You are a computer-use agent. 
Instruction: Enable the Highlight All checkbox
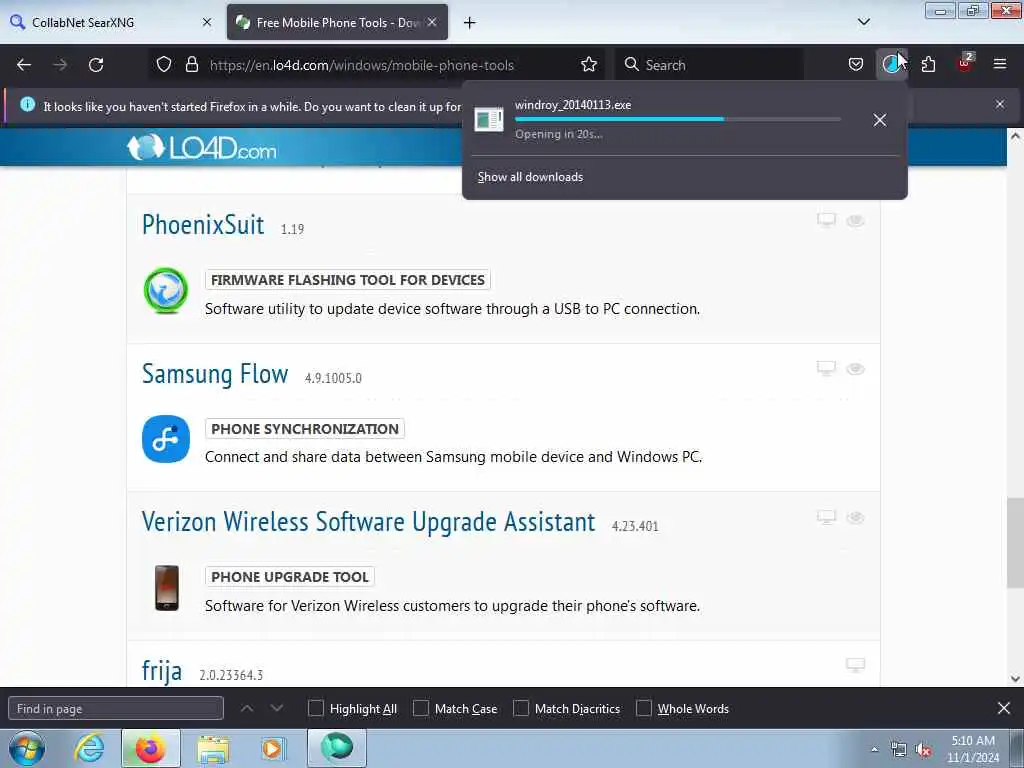click(316, 709)
